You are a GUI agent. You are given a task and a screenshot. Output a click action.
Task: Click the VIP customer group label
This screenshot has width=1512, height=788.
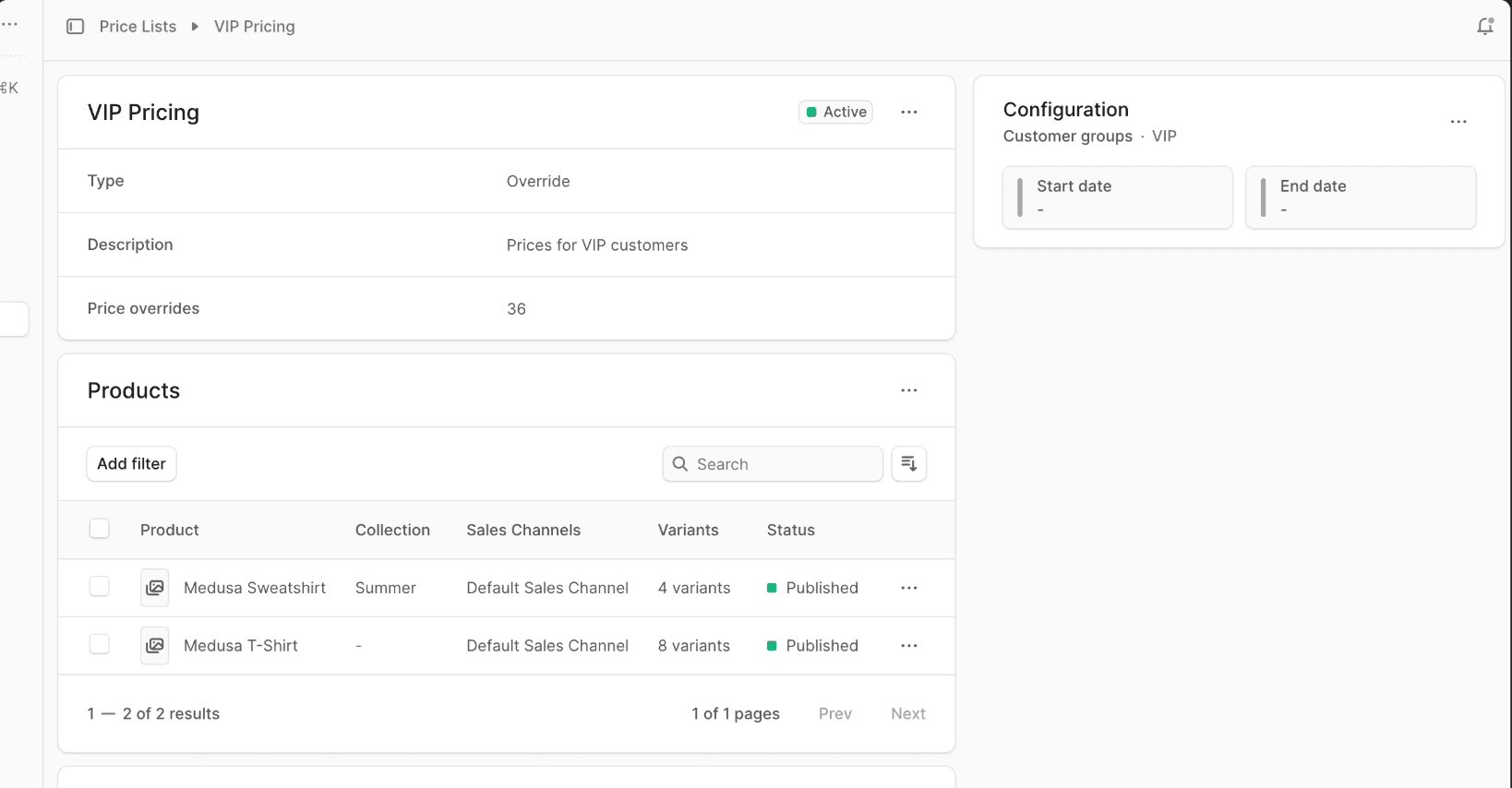point(1164,137)
